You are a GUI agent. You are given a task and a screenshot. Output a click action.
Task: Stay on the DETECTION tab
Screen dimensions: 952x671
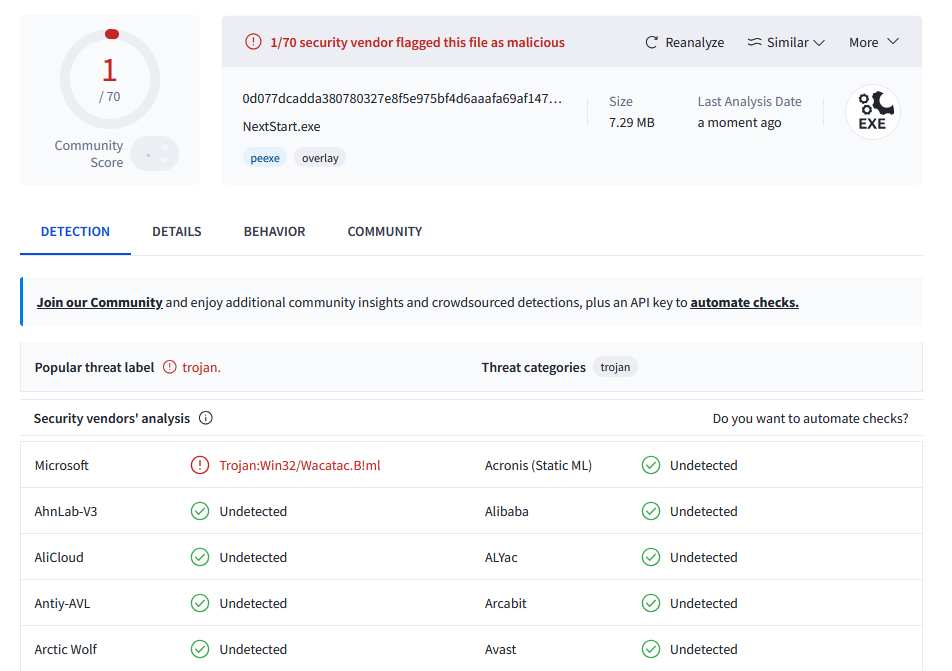click(x=75, y=232)
